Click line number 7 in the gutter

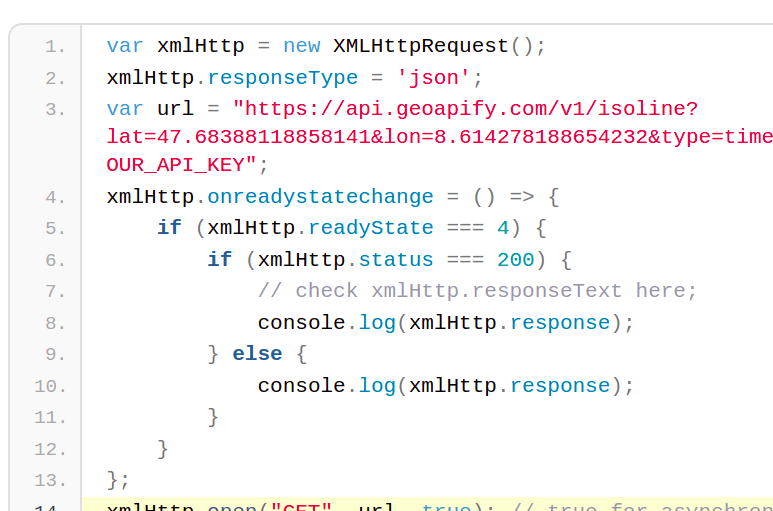tap(55, 292)
